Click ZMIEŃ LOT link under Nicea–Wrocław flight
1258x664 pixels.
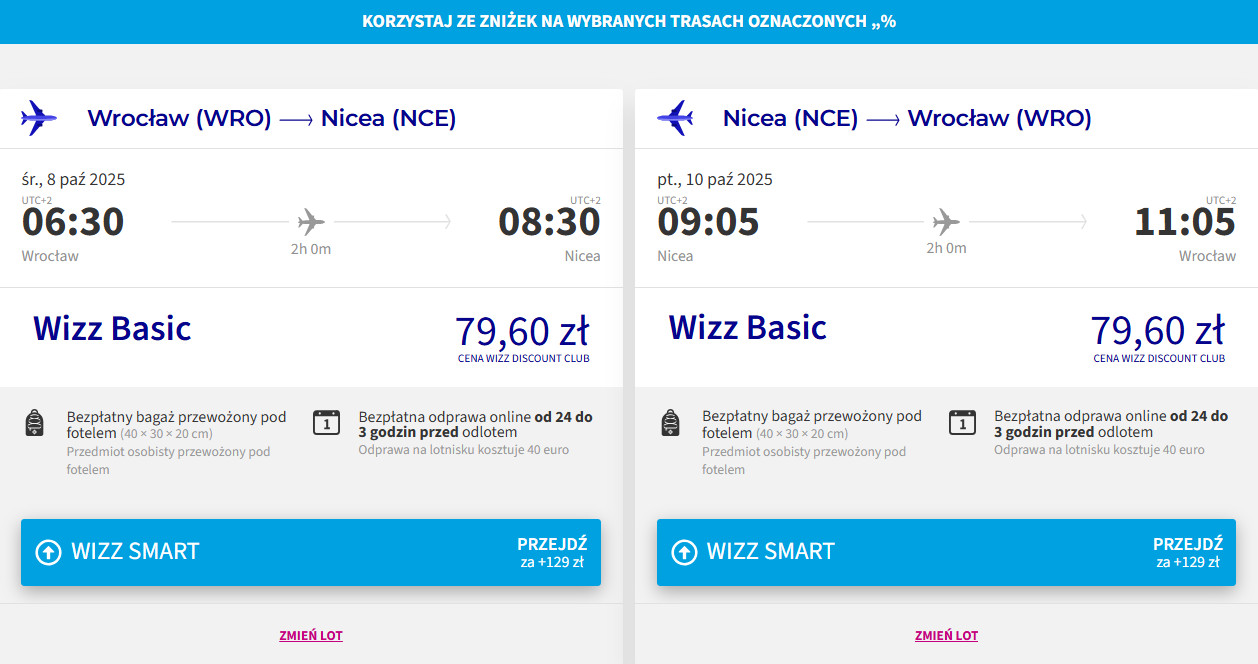tap(946, 636)
